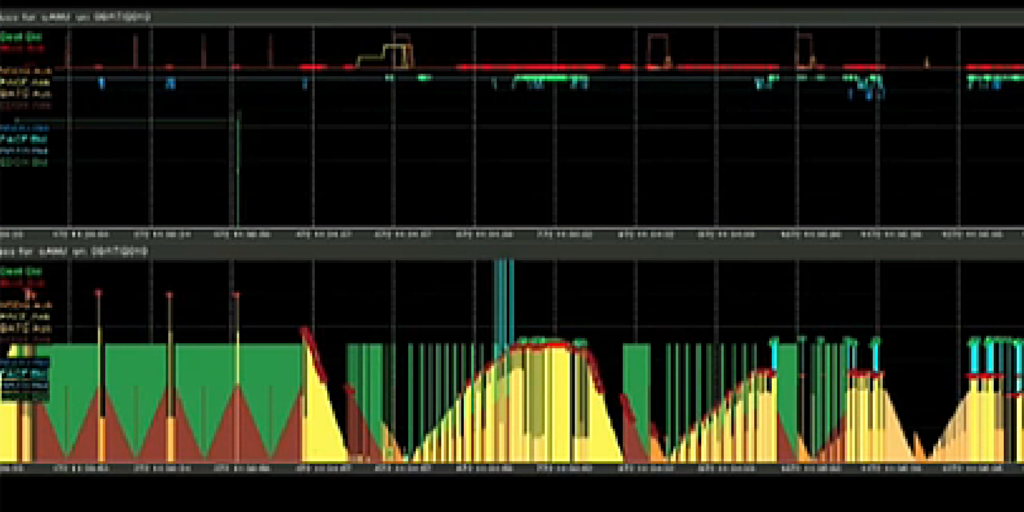Select green first legend entry in bottom chart
The width and height of the screenshot is (1024, 512).
point(14,271)
